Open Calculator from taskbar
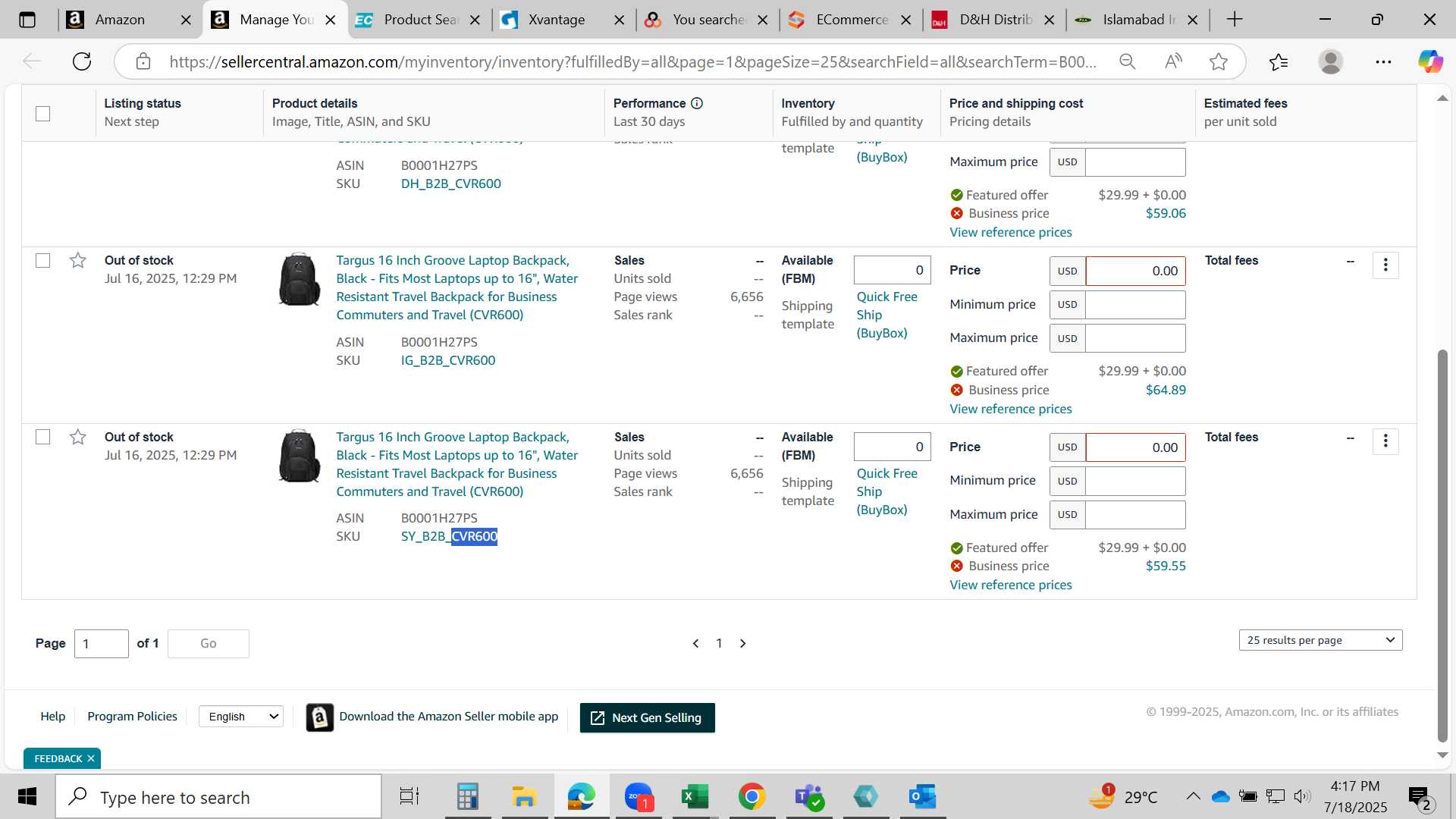Image resolution: width=1456 pixels, height=819 pixels. (x=467, y=796)
